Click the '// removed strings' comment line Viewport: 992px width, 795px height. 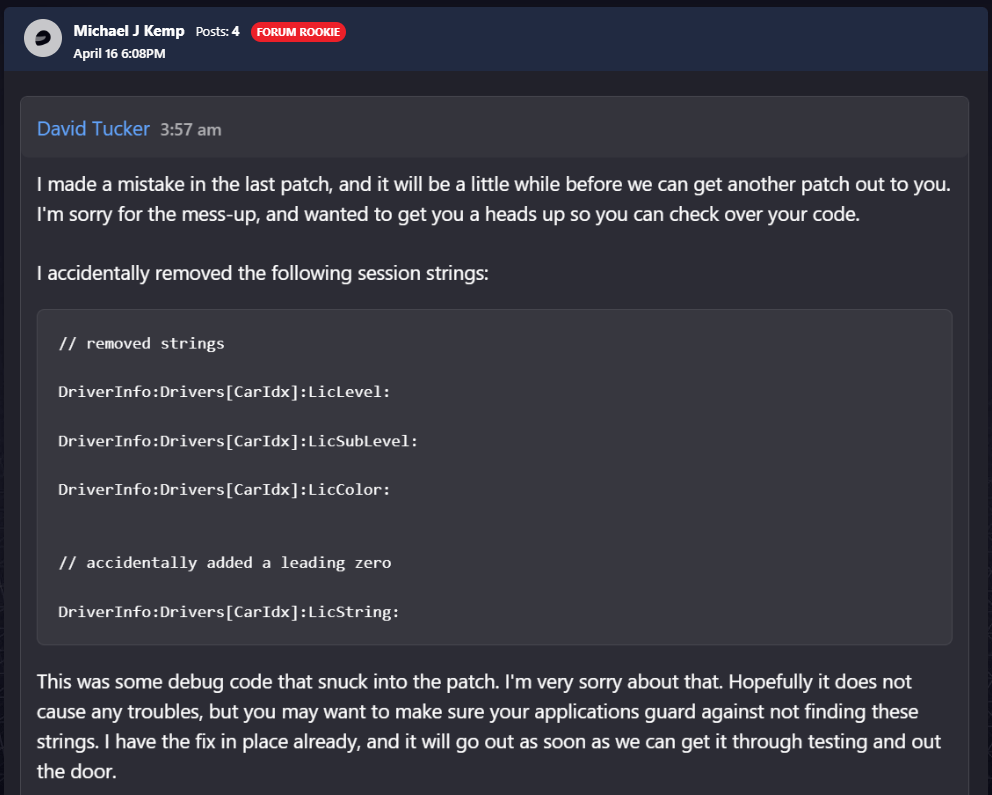[141, 343]
